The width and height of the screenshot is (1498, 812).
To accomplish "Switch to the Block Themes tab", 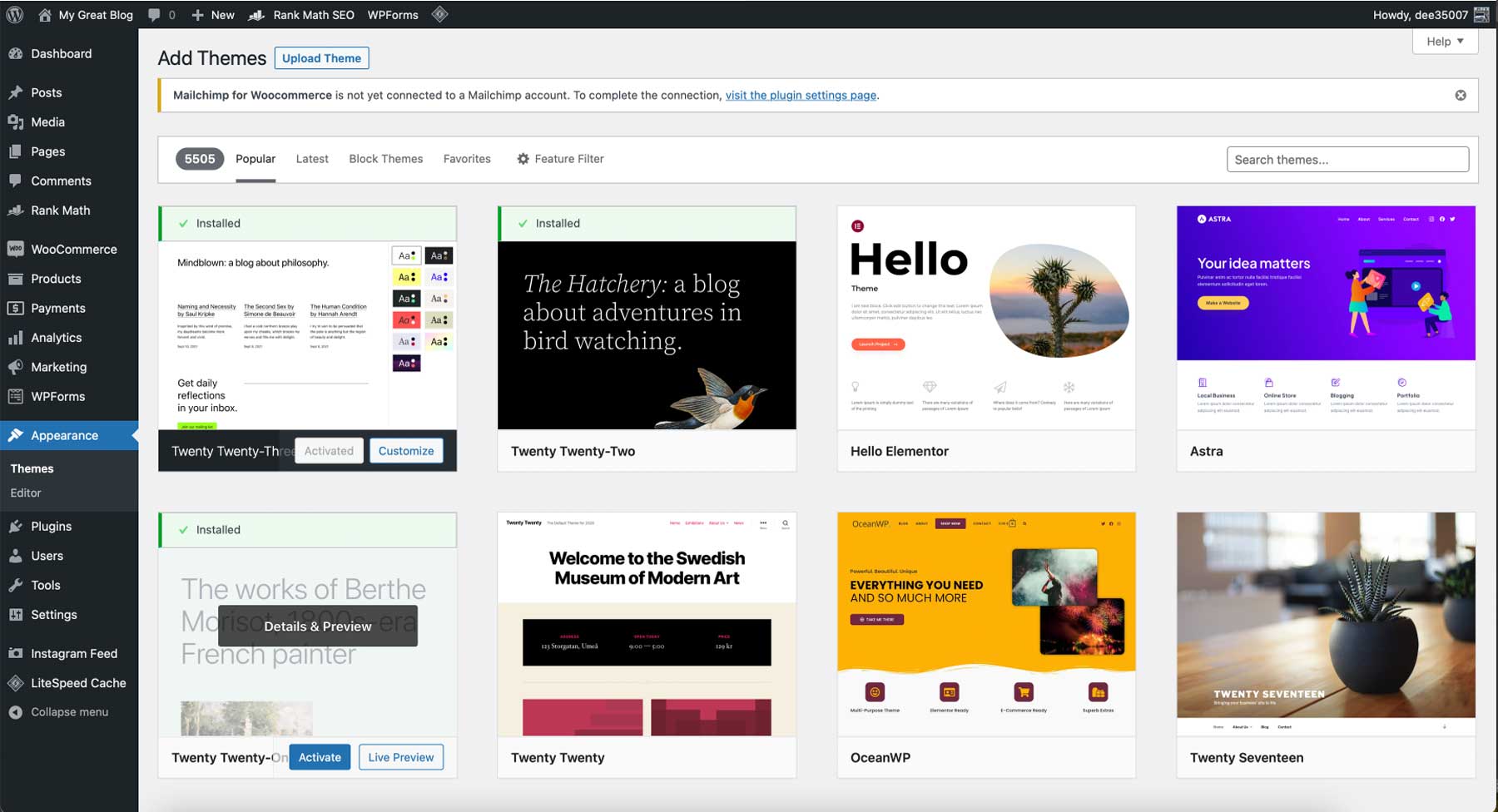I will coord(386,159).
